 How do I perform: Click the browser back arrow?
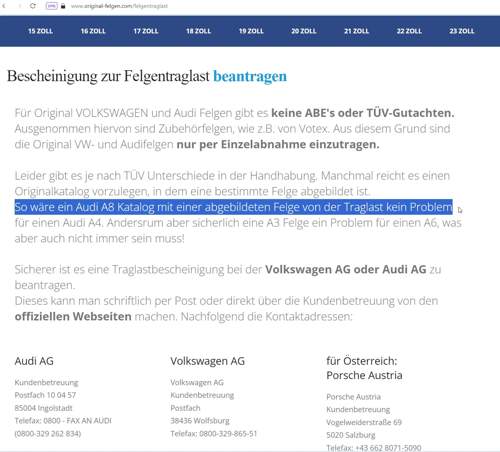point(4,6)
